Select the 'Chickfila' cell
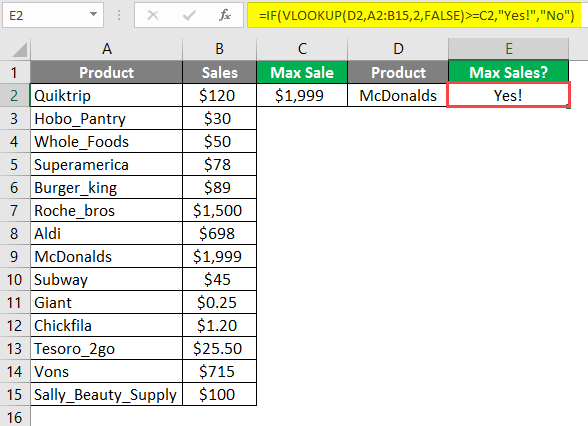The height and width of the screenshot is (426, 588). [106, 326]
